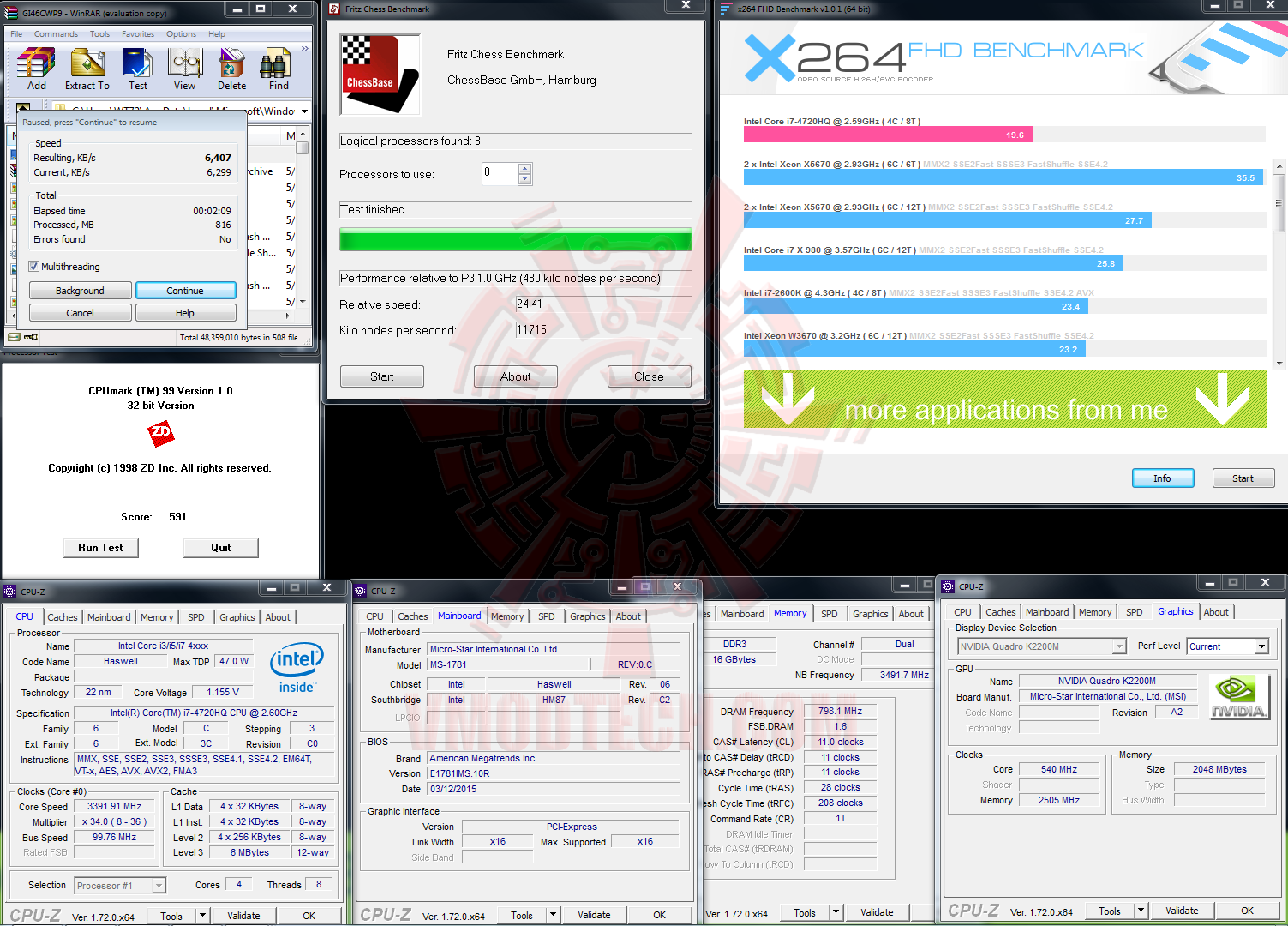Start the Fritz Chess Benchmark

[382, 376]
